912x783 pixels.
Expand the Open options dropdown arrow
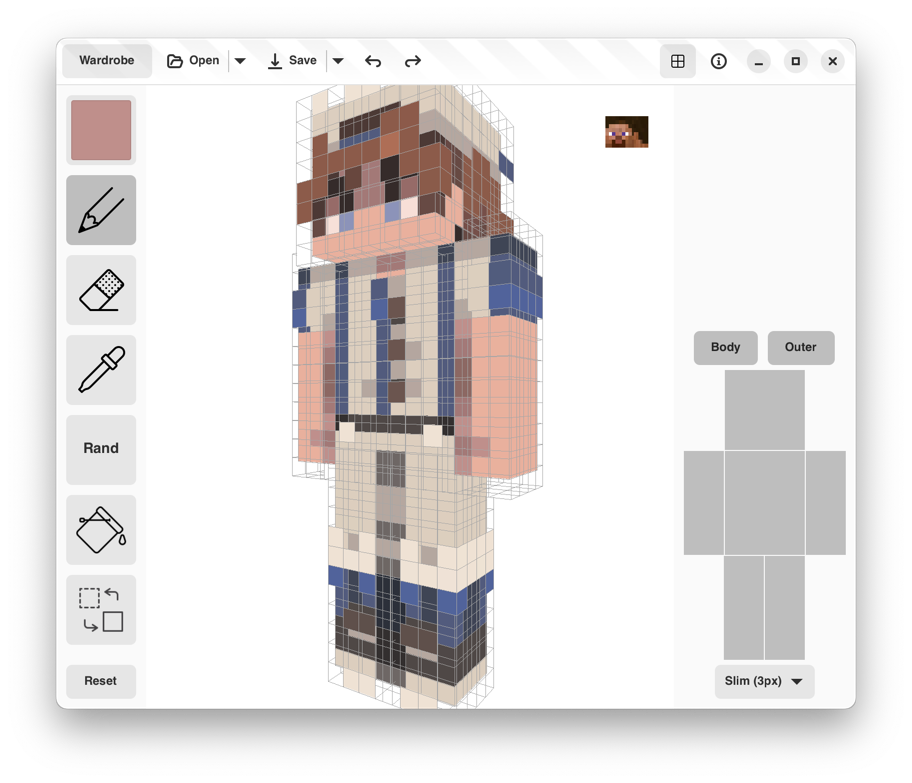click(x=240, y=60)
